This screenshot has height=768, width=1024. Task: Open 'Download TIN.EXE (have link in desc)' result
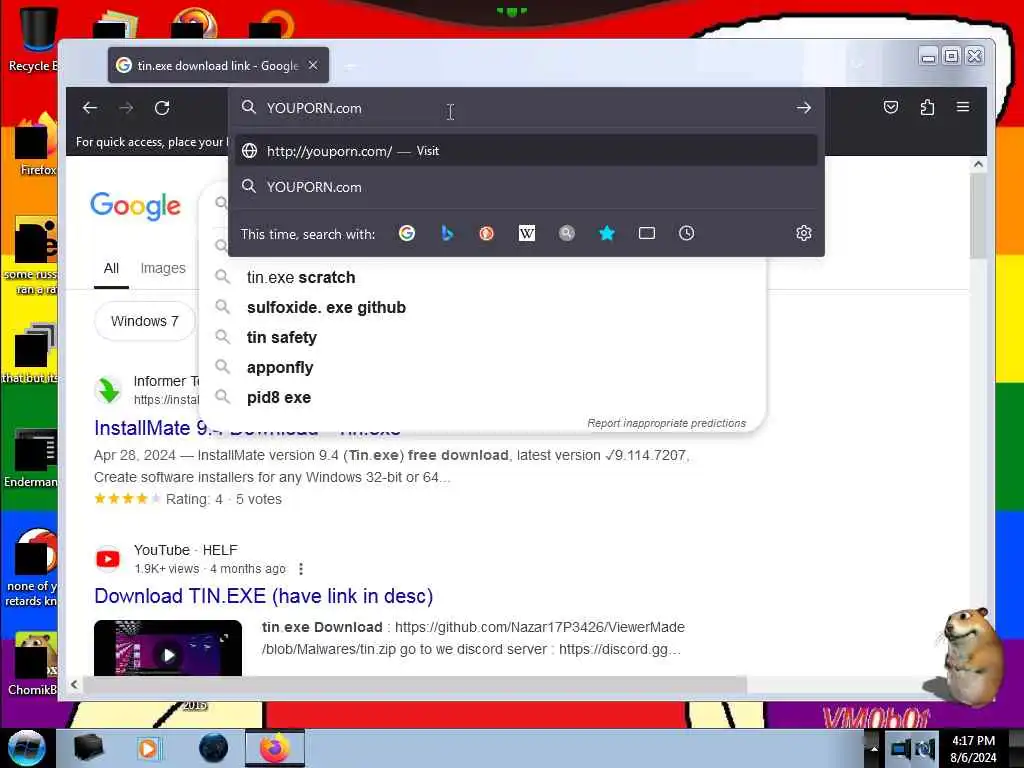(264, 596)
